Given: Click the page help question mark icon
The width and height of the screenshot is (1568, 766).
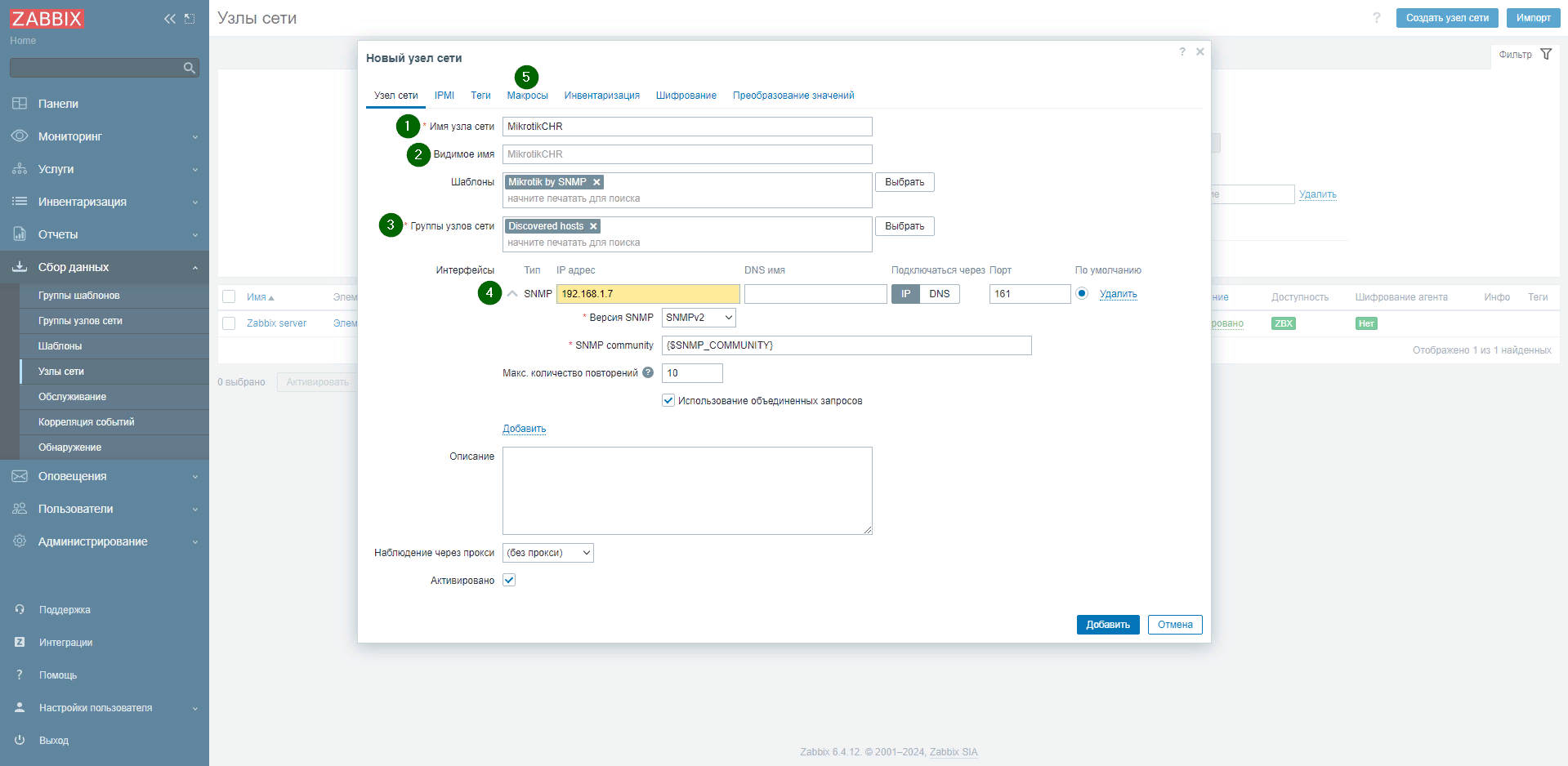Looking at the screenshot, I should [x=1377, y=17].
